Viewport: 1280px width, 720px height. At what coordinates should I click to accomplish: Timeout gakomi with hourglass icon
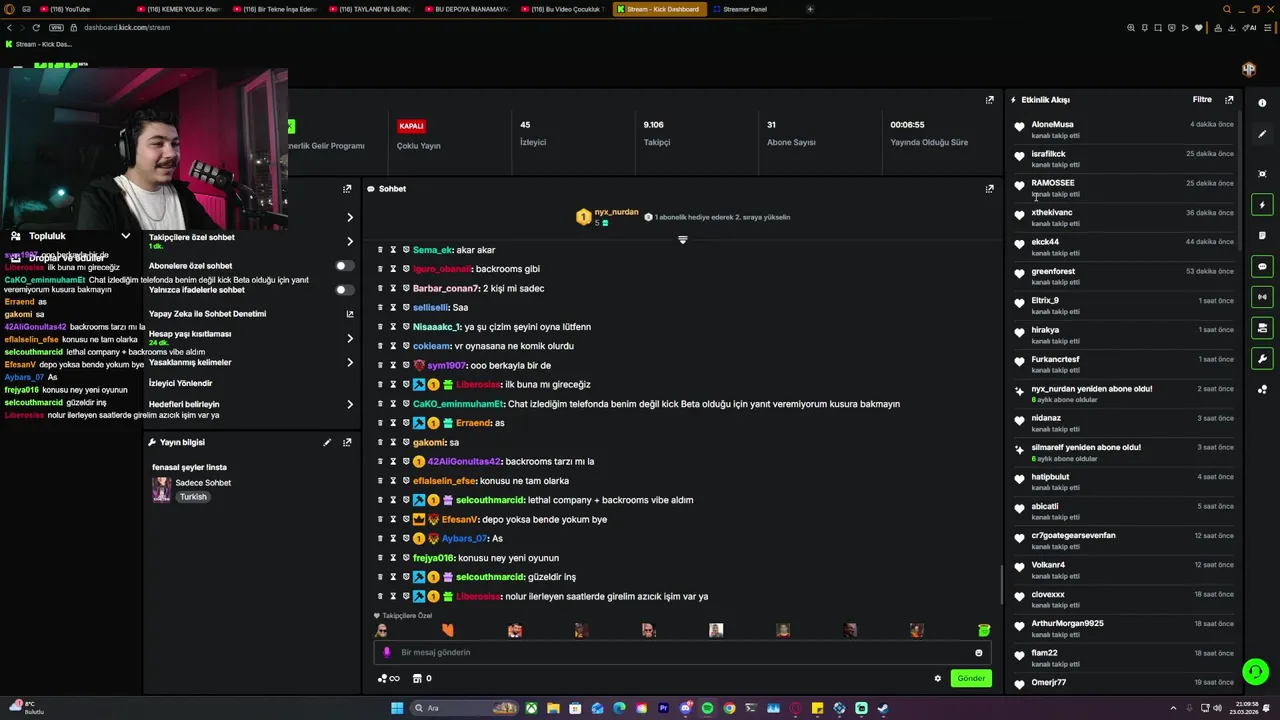(394, 442)
